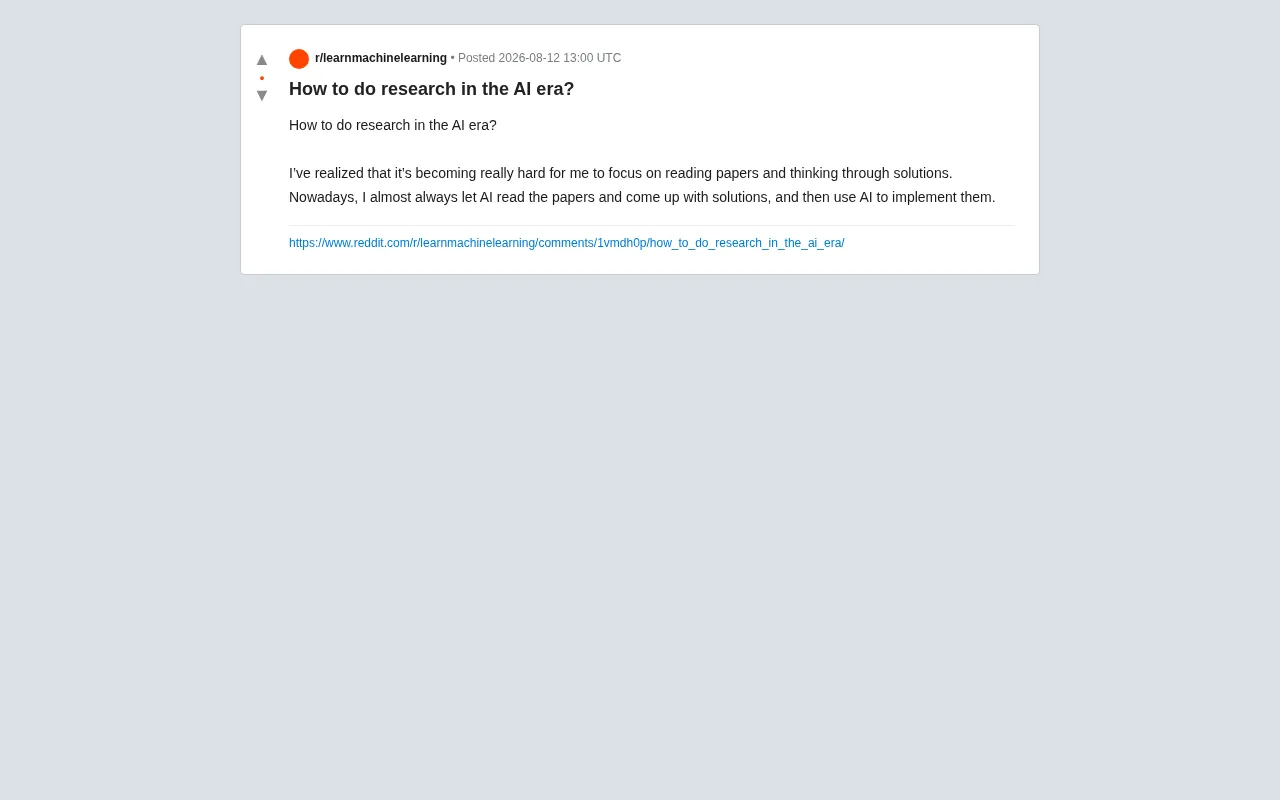Viewport: 1280px width, 800px height.
Task: Click the sentence starting "Nowadays, I almost always"
Action: click(642, 197)
